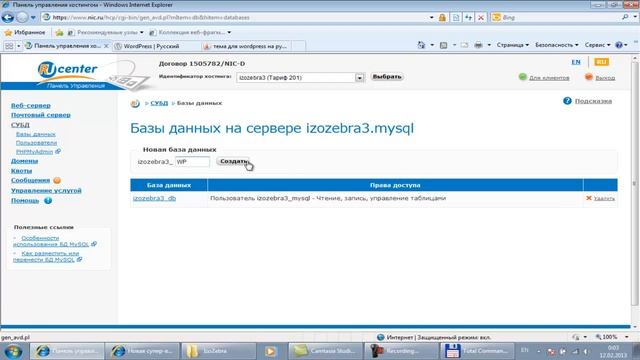Select the RU language button
Screen dimensions: 640x360
(x=601, y=62)
